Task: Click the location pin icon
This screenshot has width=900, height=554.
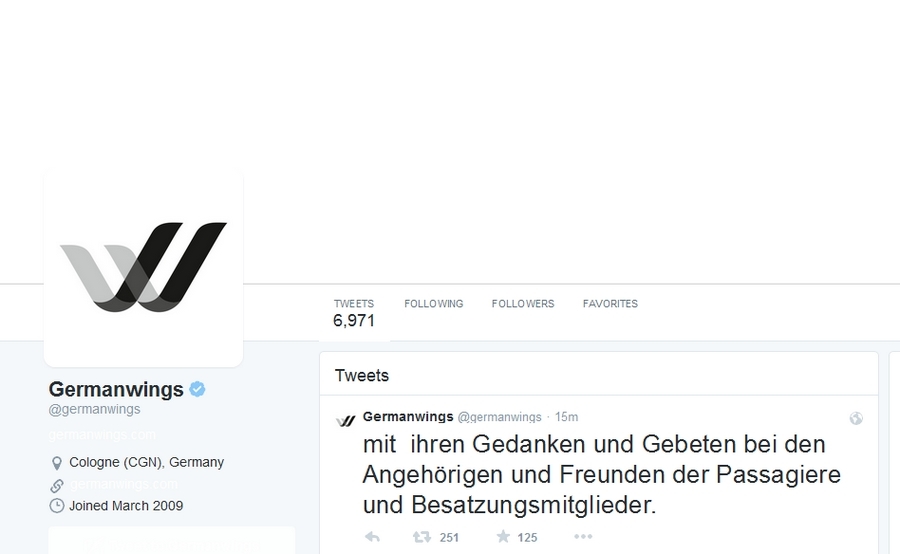Action: pyautogui.click(x=57, y=463)
